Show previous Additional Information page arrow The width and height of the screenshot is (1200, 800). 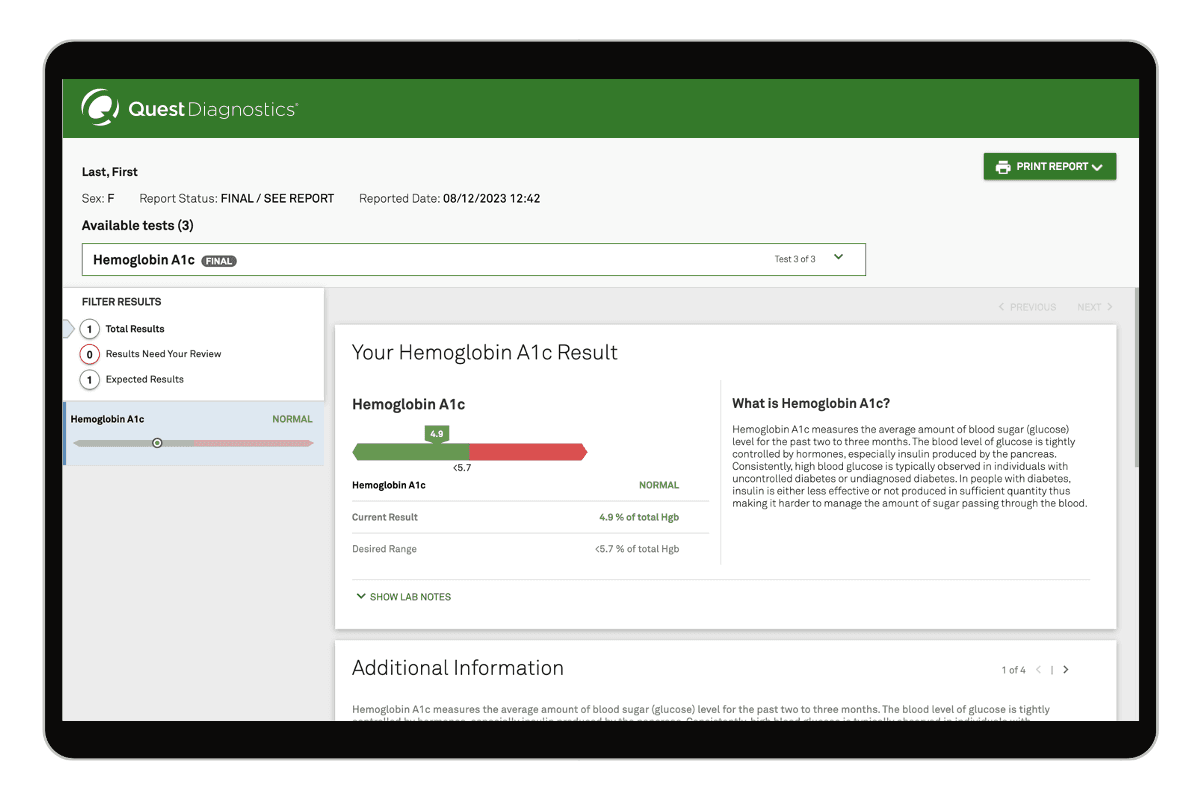point(1039,670)
